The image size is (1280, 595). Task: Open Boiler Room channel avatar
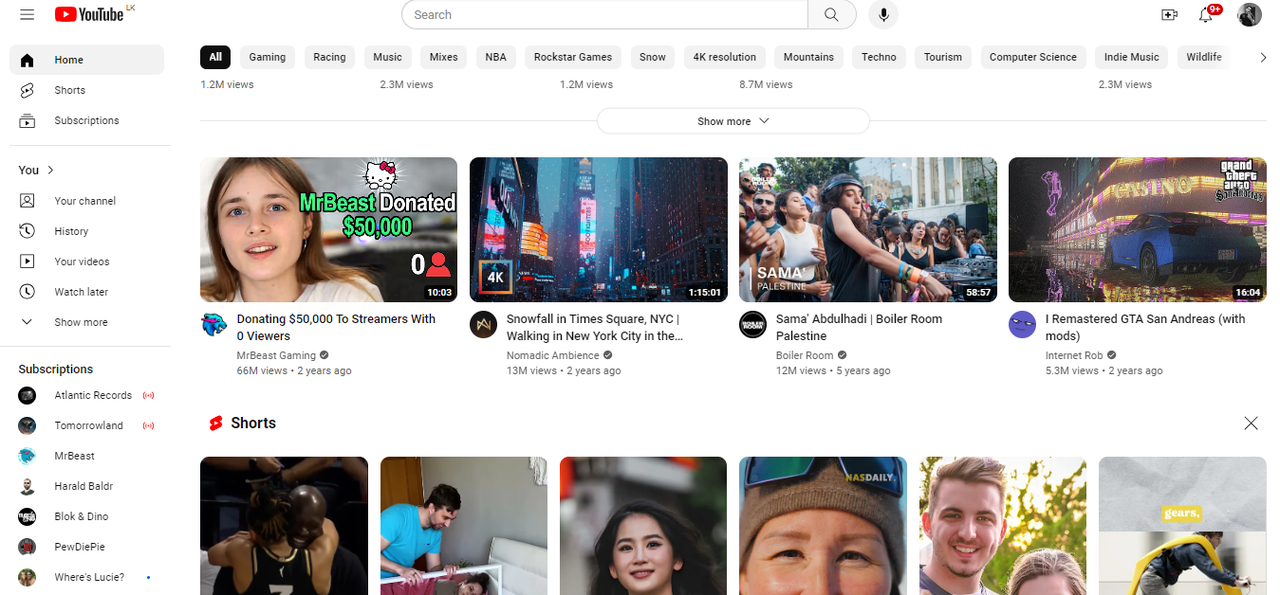(x=753, y=325)
